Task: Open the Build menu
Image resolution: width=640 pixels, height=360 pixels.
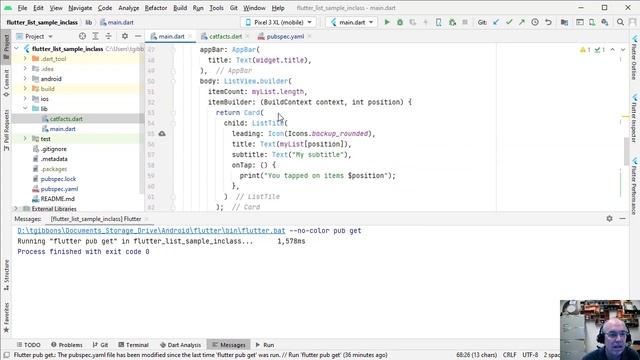Action: [180, 8]
